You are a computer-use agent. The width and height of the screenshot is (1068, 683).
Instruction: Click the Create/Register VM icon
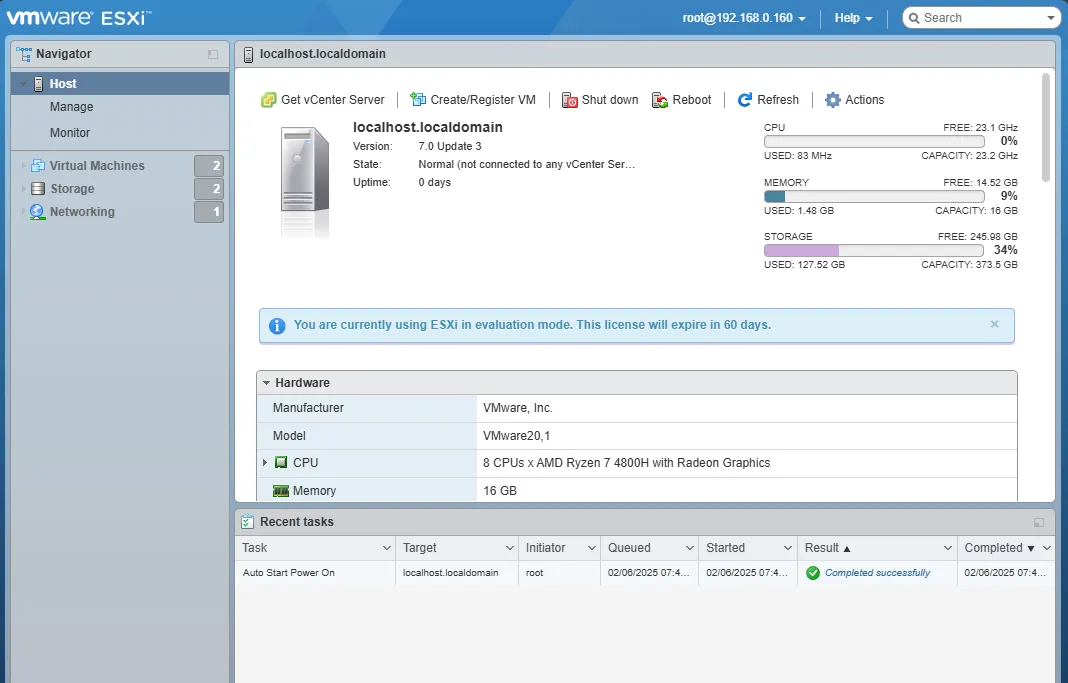point(418,100)
